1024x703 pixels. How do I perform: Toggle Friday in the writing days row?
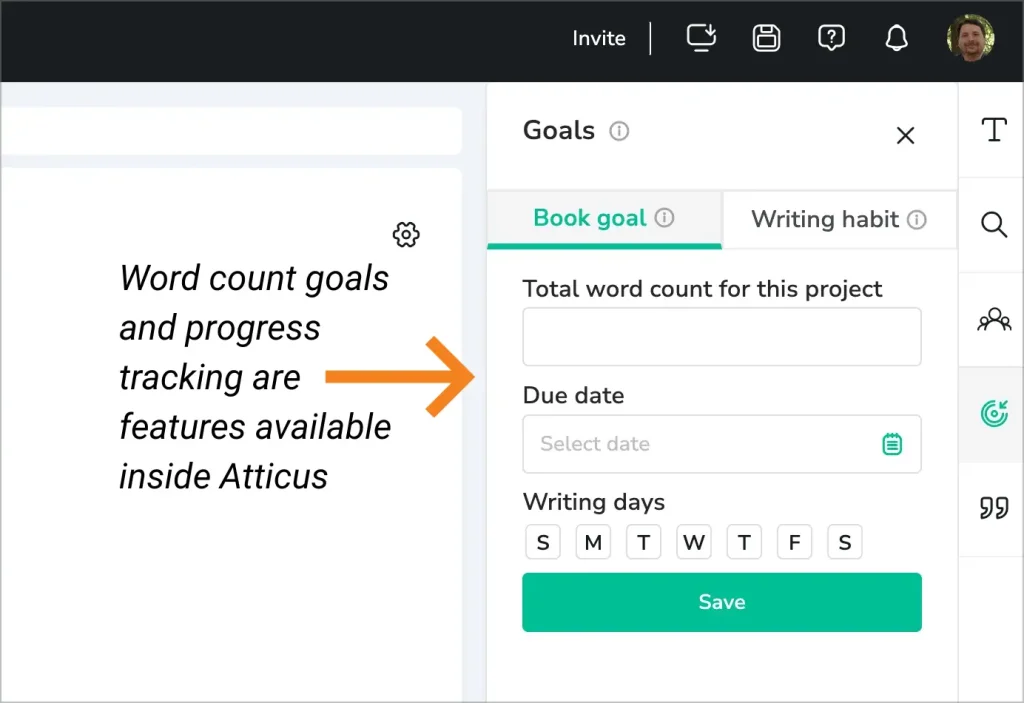(794, 541)
